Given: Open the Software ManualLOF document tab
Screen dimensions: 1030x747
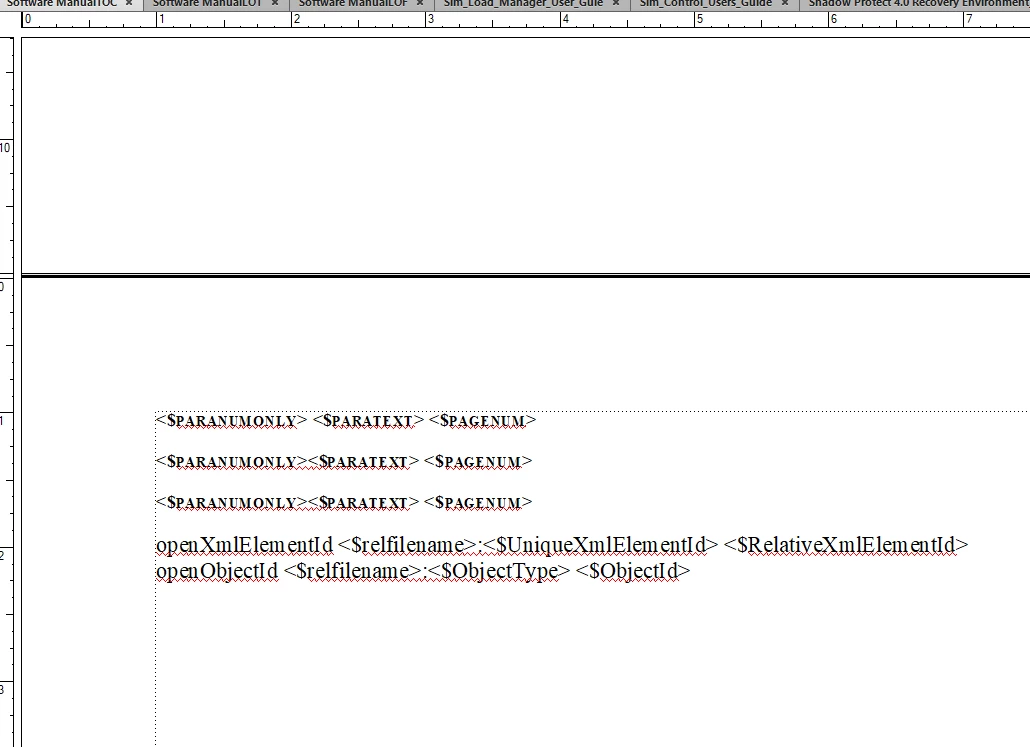Looking at the screenshot, I should point(353,3).
